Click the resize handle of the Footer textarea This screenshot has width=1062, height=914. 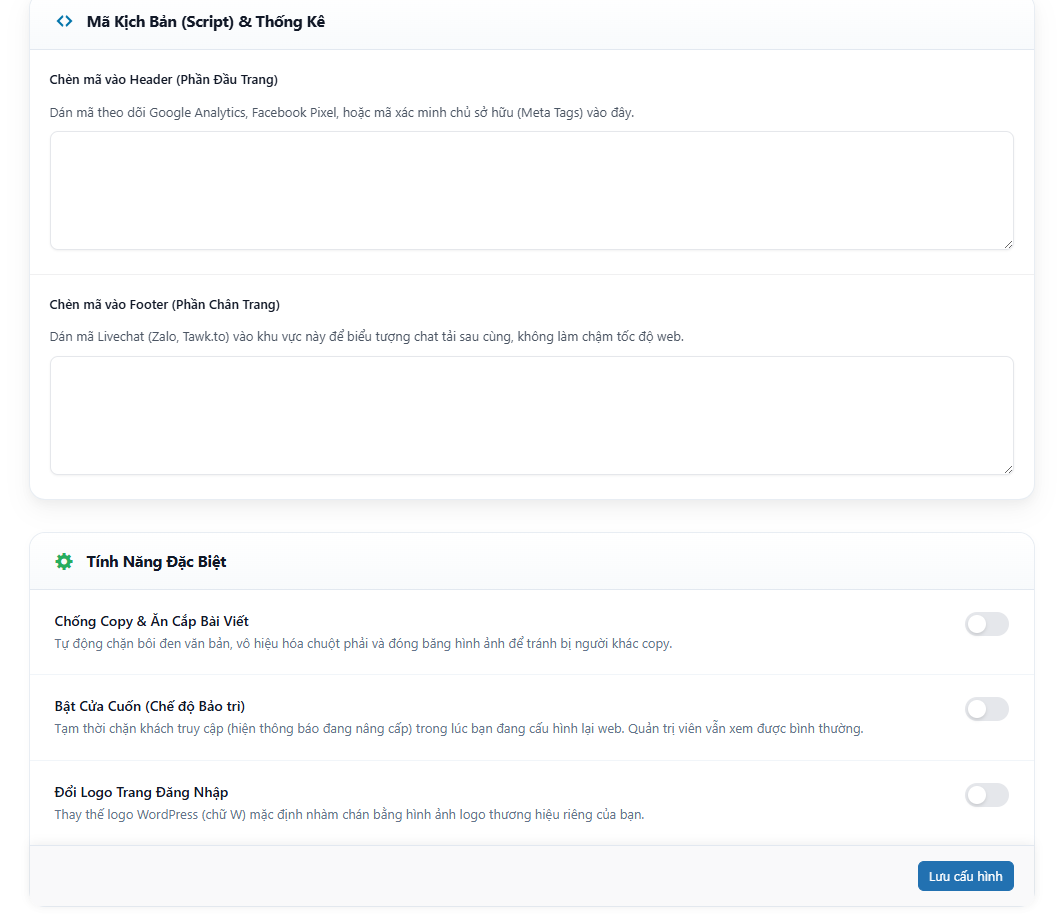(1008, 470)
